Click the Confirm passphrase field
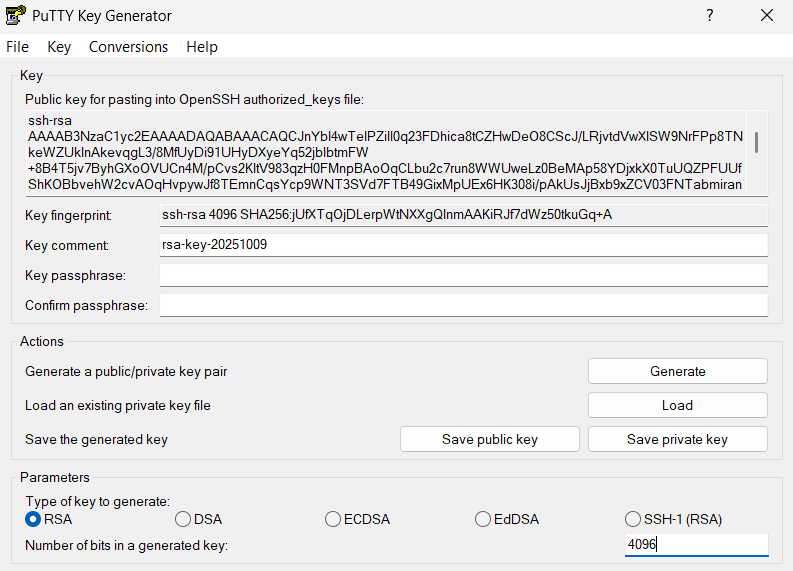793x571 pixels. (x=464, y=305)
